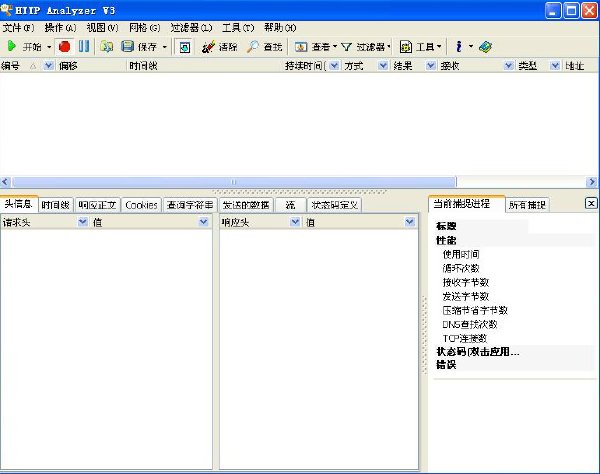600x474 pixels.
Task: Open the 文件(F) menu
Action: pos(18,28)
